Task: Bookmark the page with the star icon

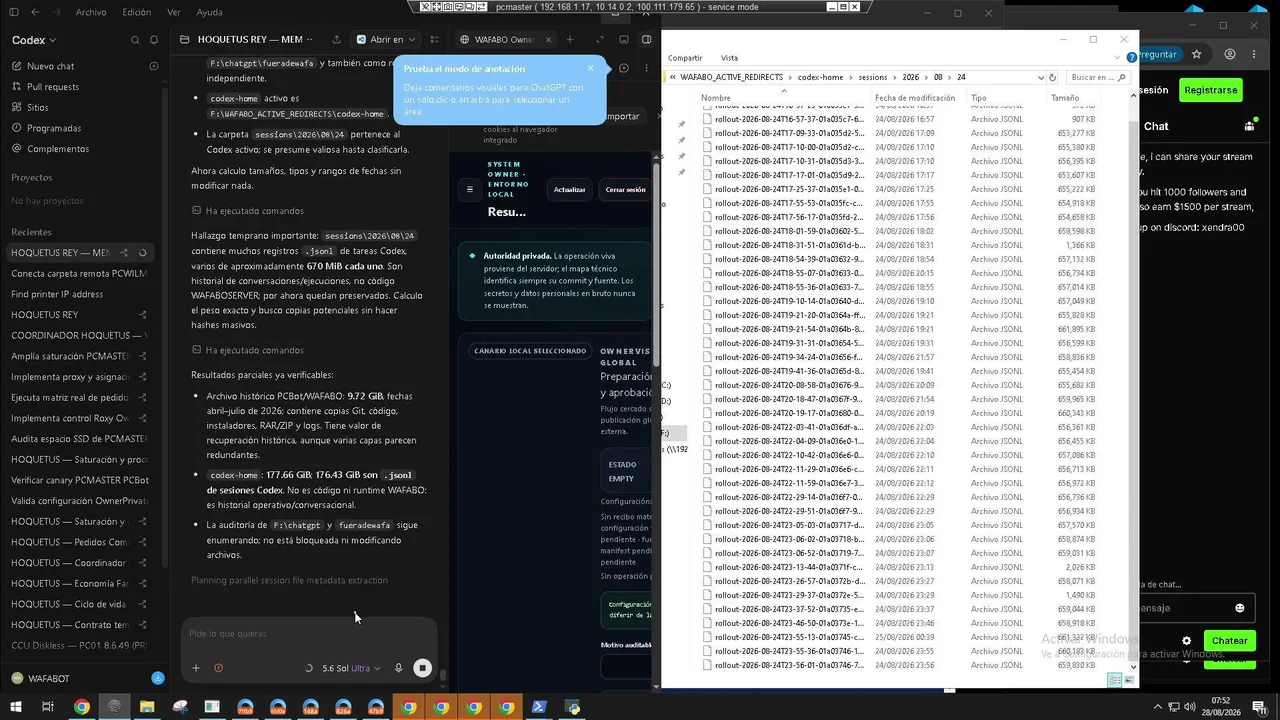Action: coord(1199,54)
